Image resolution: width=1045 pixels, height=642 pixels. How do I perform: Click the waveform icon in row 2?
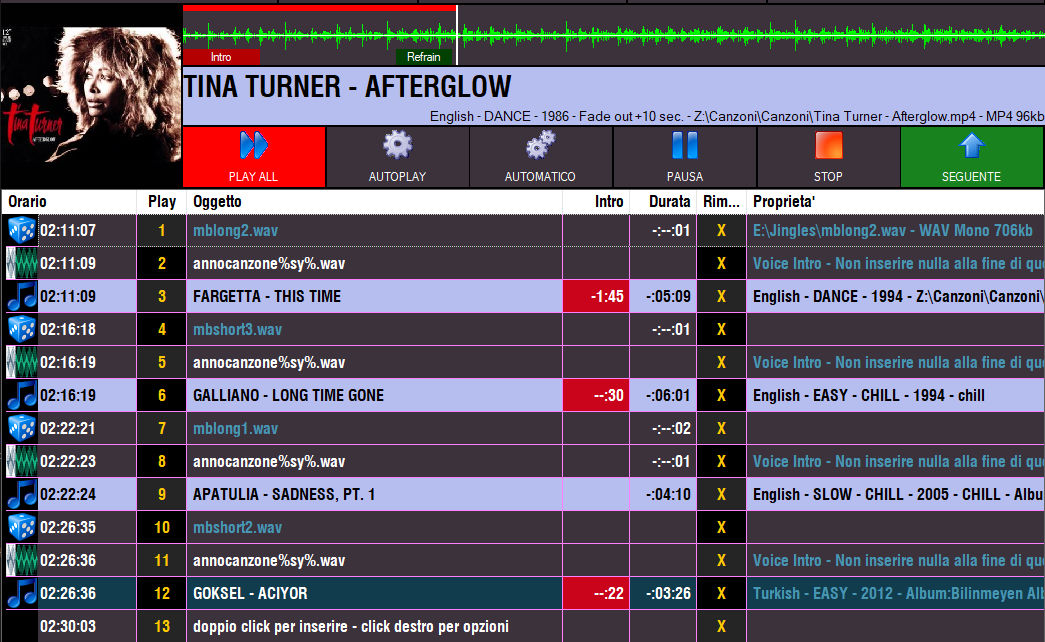coord(22,263)
